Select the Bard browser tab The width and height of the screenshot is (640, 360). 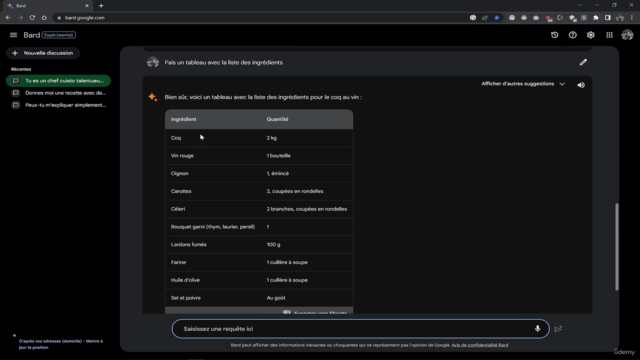click(x=47, y=6)
